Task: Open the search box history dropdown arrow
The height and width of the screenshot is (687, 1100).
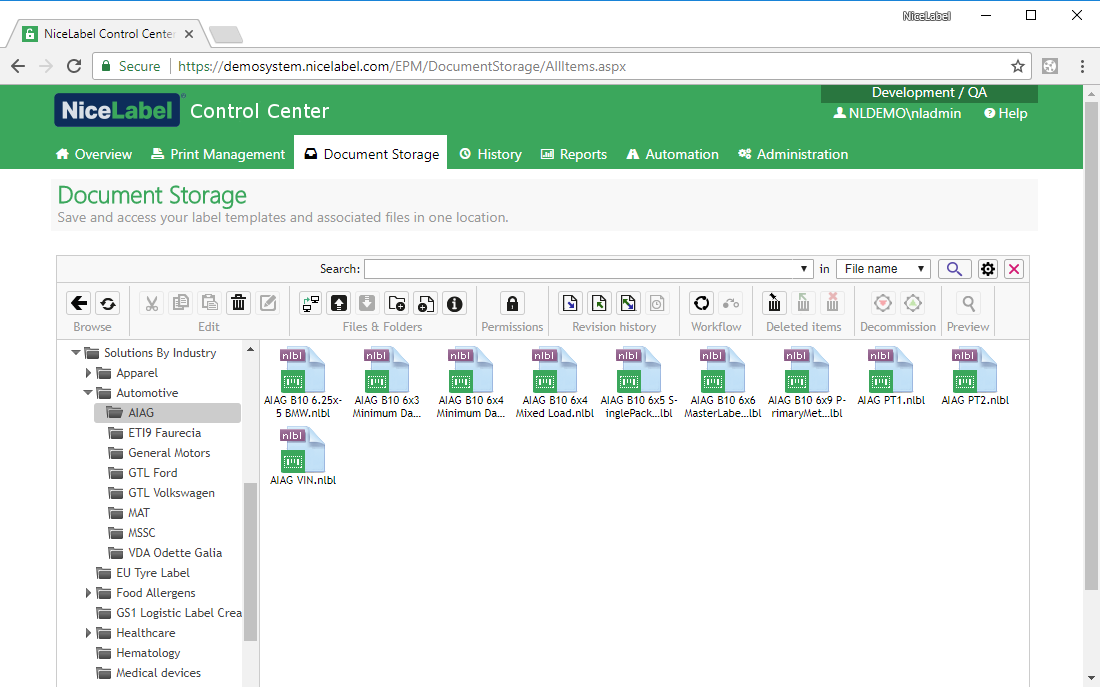Action: 804,269
